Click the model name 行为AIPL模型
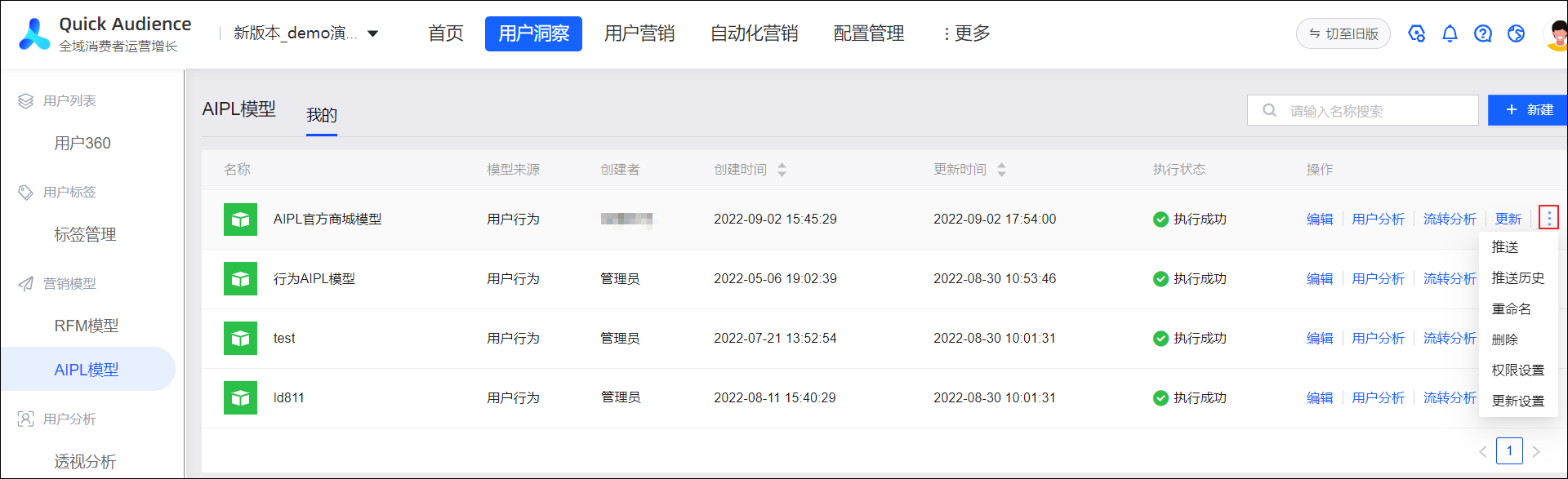Screen dimensions: 1568x479 [x=314, y=279]
